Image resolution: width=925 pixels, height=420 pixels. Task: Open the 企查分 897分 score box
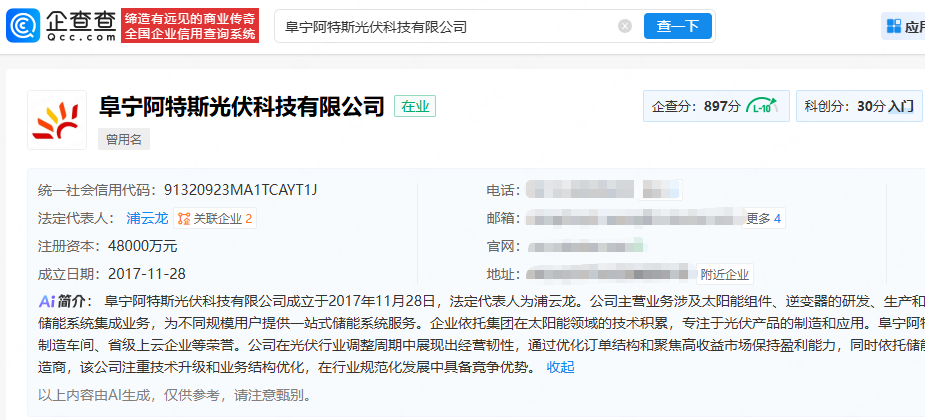click(x=715, y=106)
